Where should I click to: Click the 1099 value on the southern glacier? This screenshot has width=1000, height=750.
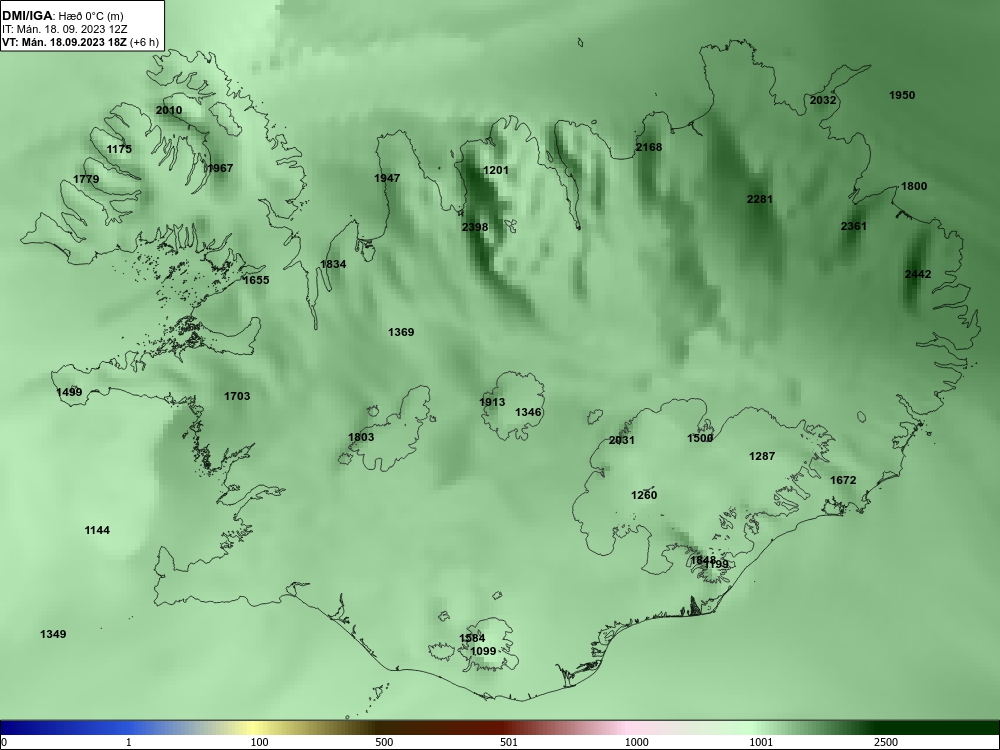(483, 652)
